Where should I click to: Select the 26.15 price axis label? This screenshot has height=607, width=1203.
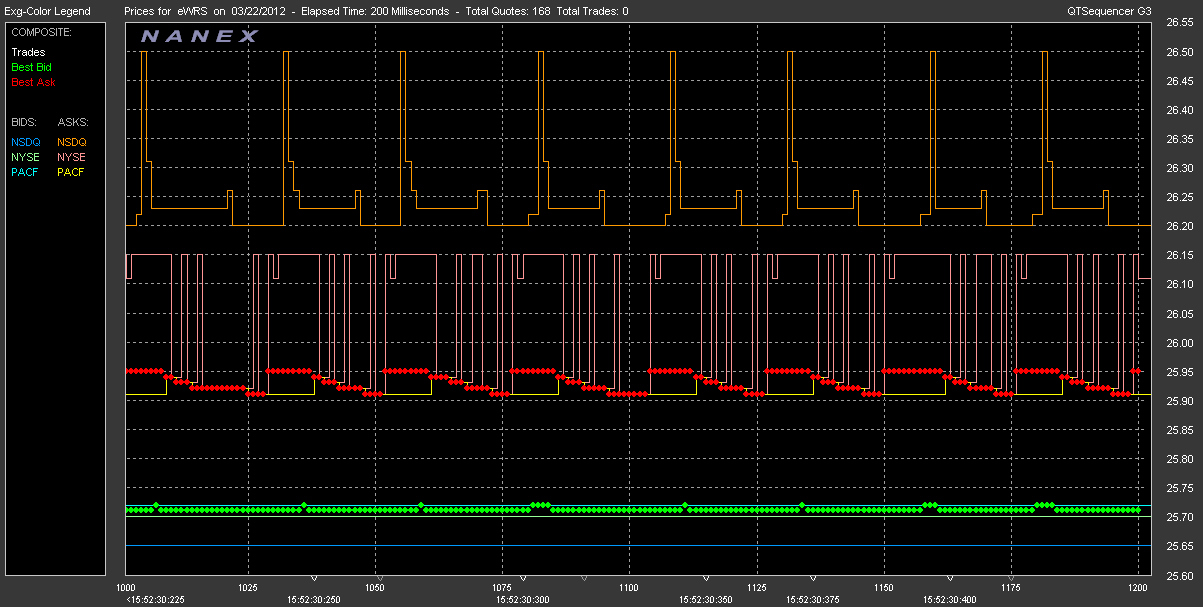[1180, 255]
